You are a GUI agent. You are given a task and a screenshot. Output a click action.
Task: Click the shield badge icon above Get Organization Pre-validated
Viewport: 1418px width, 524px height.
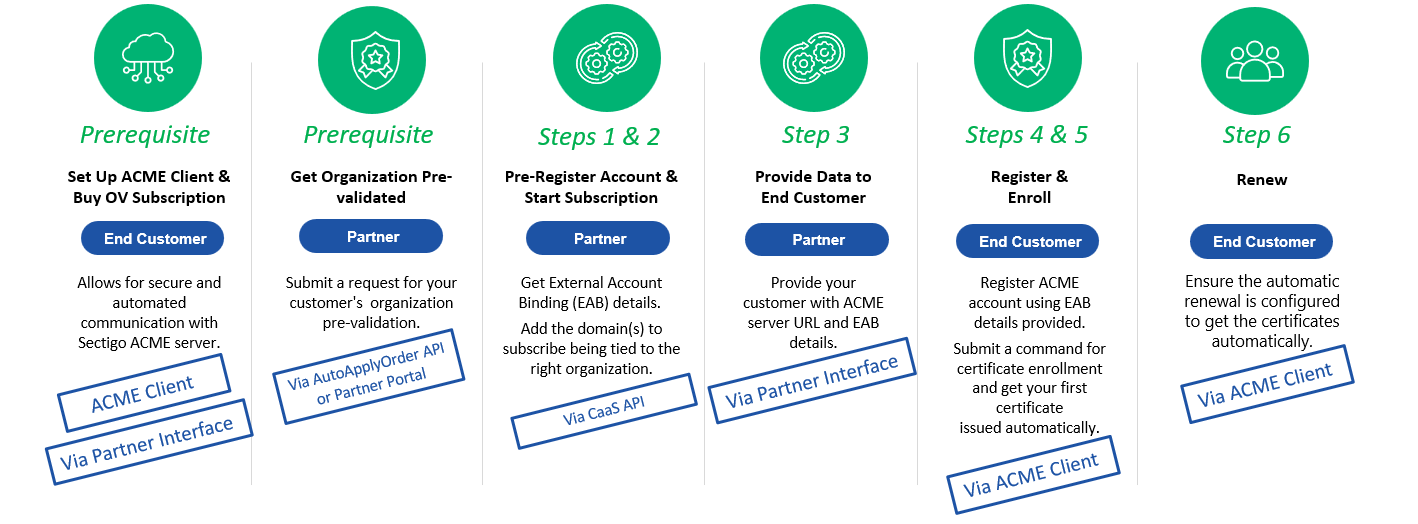point(372,62)
